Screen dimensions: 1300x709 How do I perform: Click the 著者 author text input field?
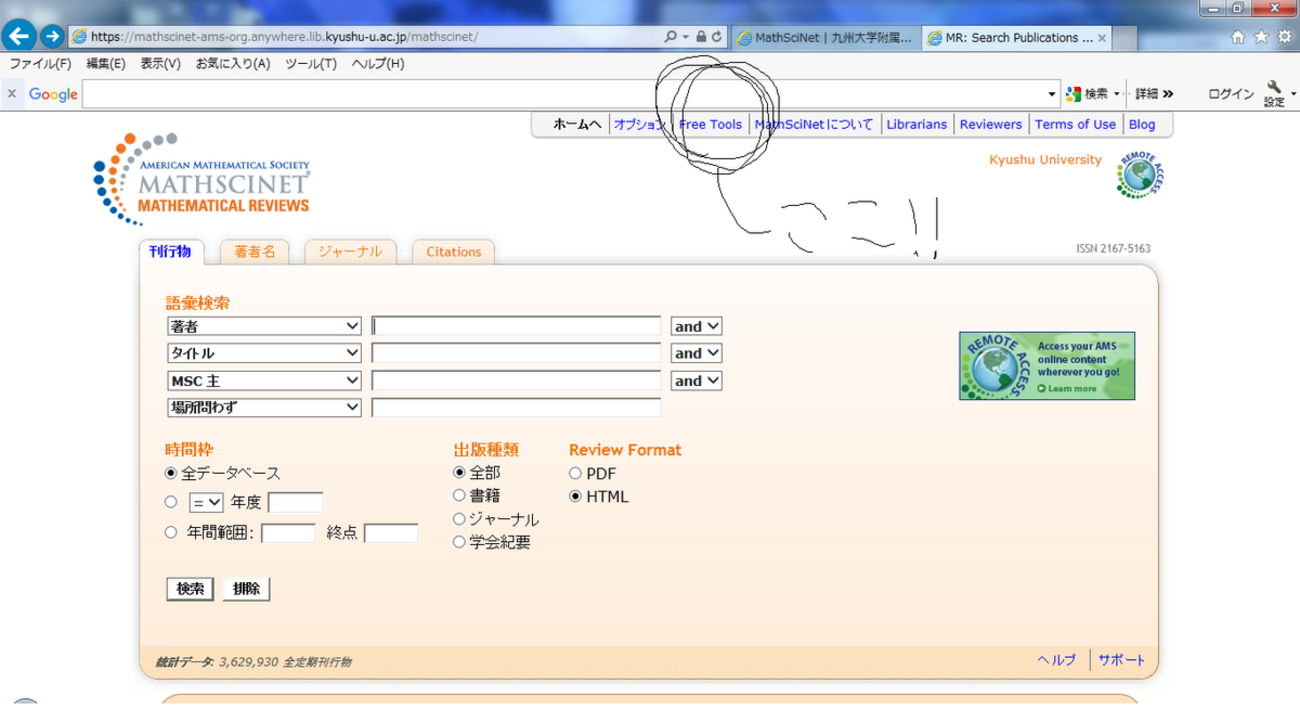pyautogui.click(x=516, y=326)
